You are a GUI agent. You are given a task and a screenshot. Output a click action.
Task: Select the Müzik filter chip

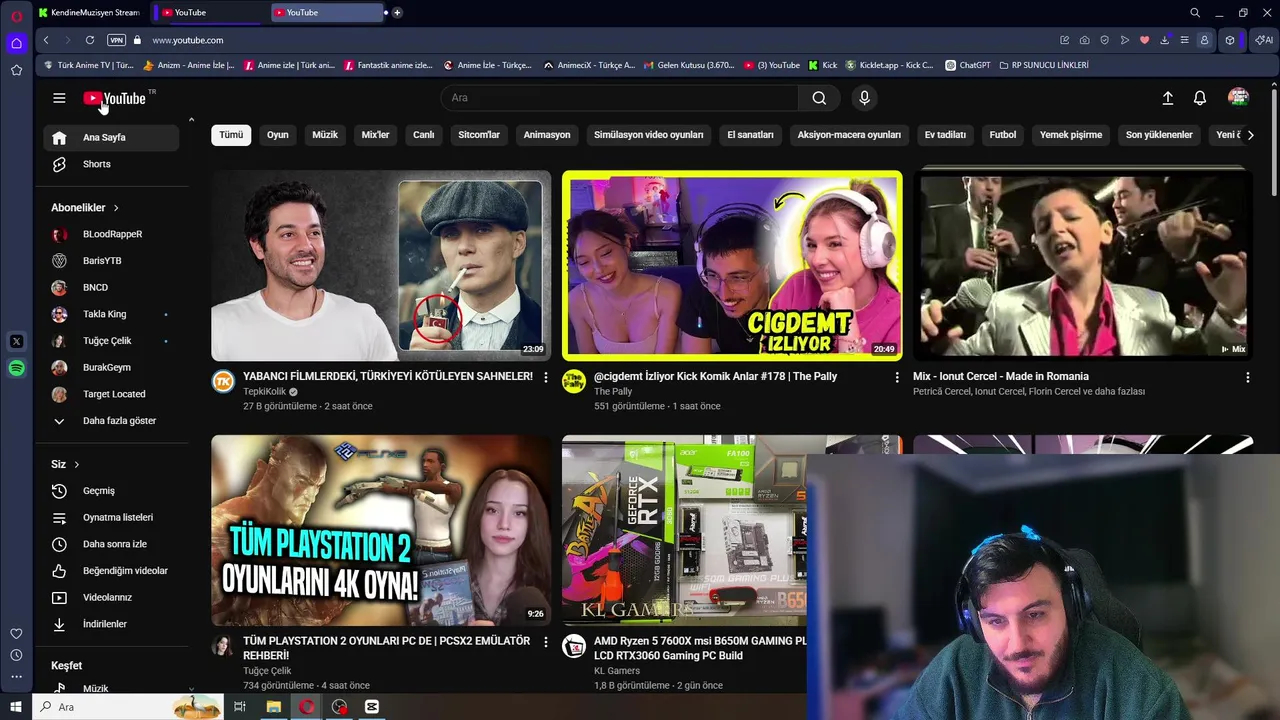325,135
